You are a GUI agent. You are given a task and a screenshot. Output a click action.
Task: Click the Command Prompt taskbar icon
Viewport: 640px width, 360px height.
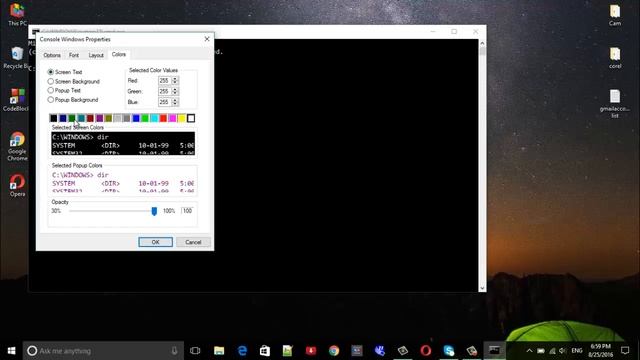[494, 351]
